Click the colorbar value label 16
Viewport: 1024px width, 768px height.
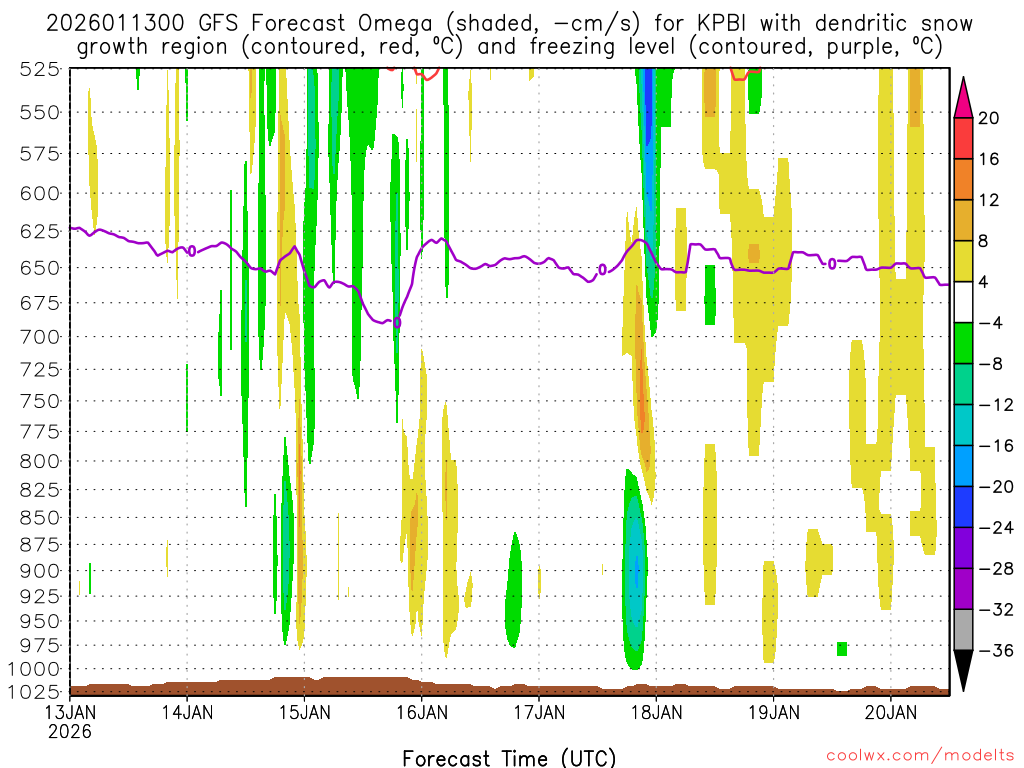point(988,159)
